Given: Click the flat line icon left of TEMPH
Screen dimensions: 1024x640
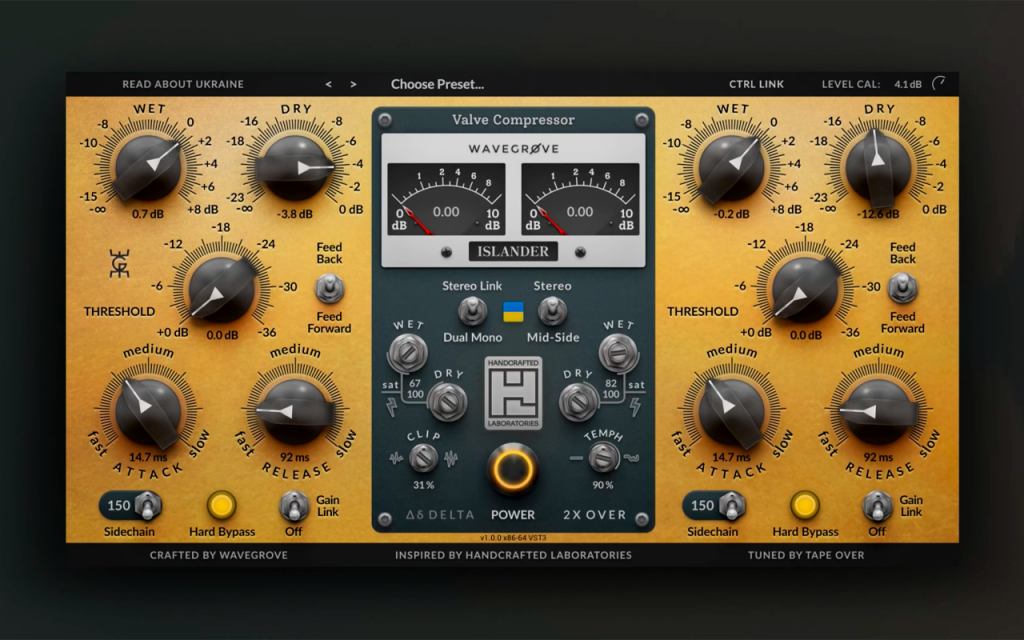Looking at the screenshot, I should tap(576, 458).
